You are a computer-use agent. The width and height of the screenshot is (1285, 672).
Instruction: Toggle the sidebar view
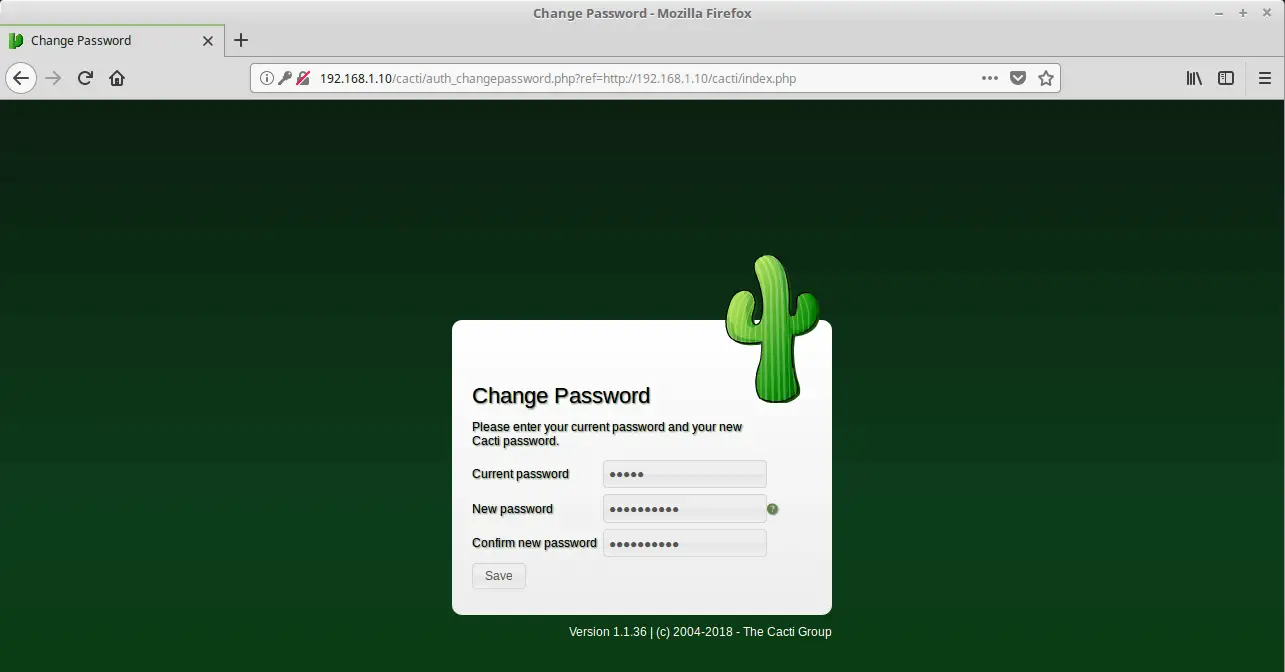[x=1226, y=78]
